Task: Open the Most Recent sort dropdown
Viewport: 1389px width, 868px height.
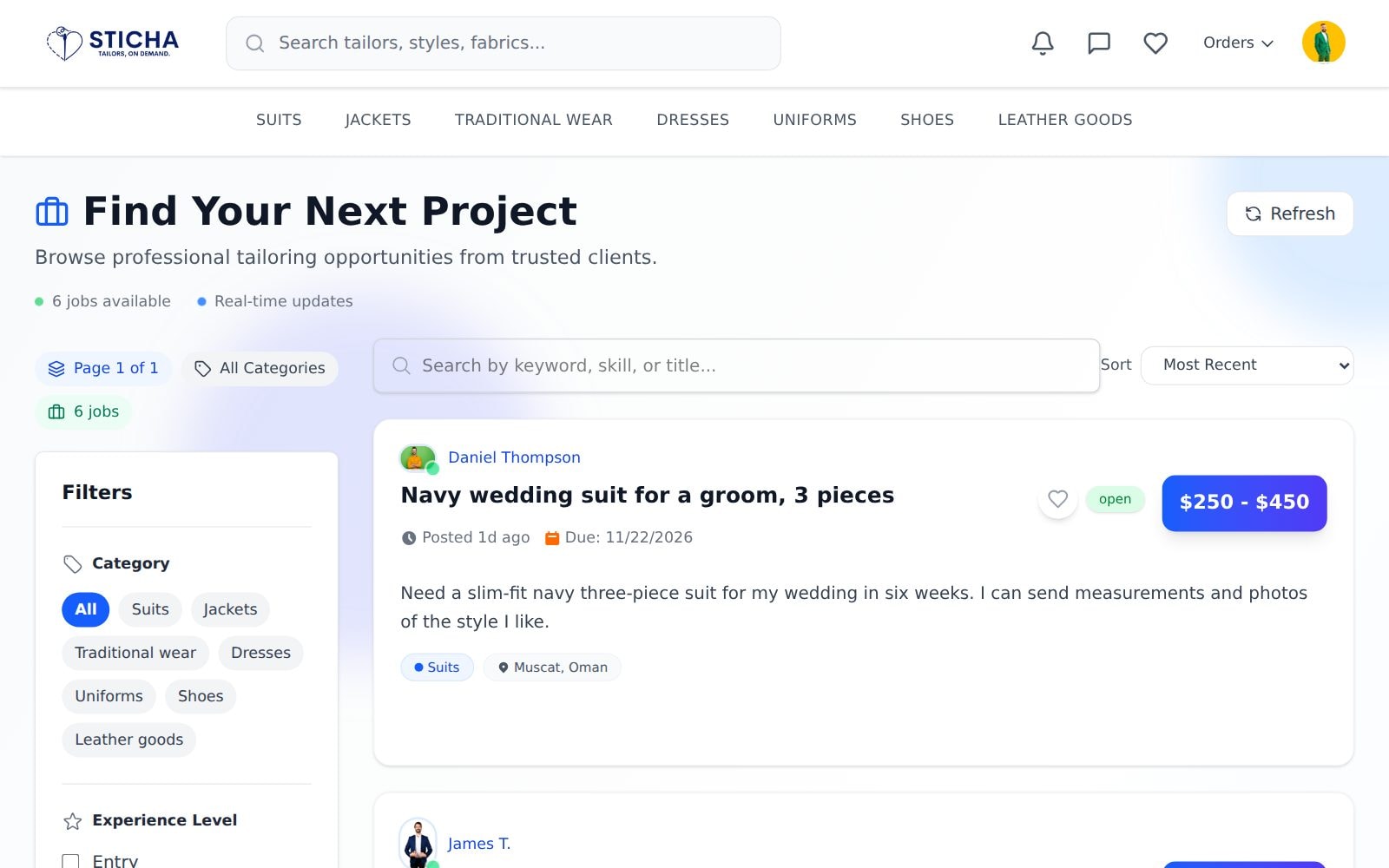Action: [1247, 365]
